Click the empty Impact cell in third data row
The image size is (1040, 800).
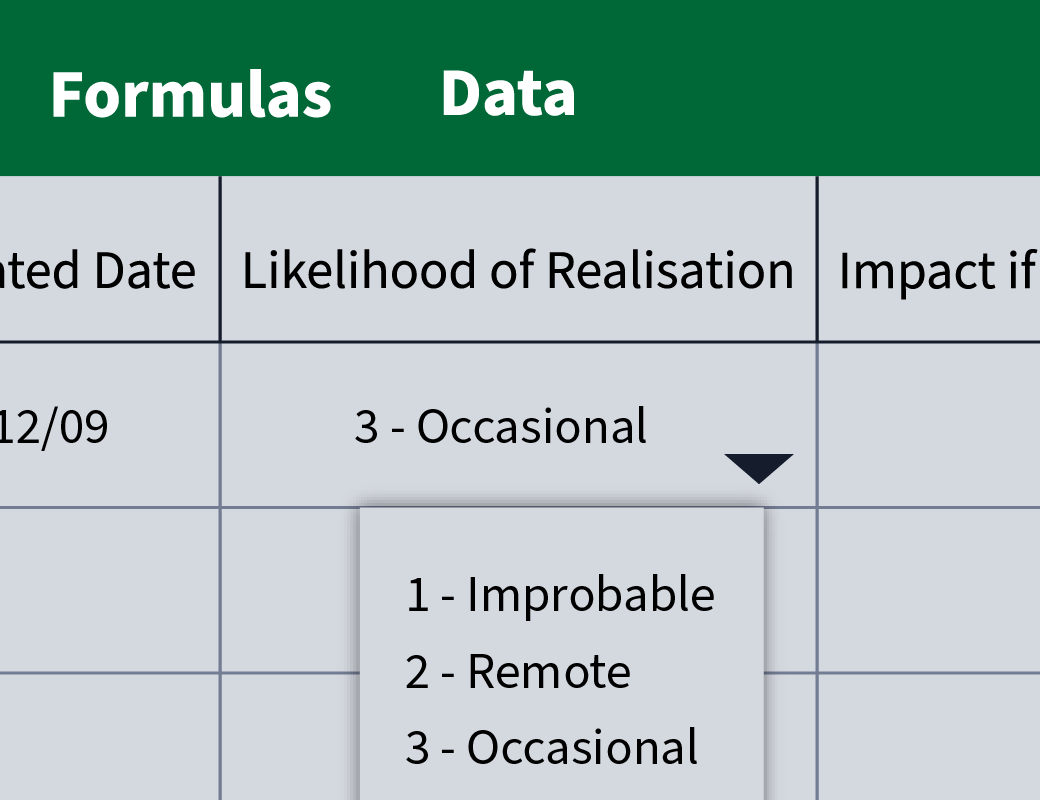click(x=930, y=738)
